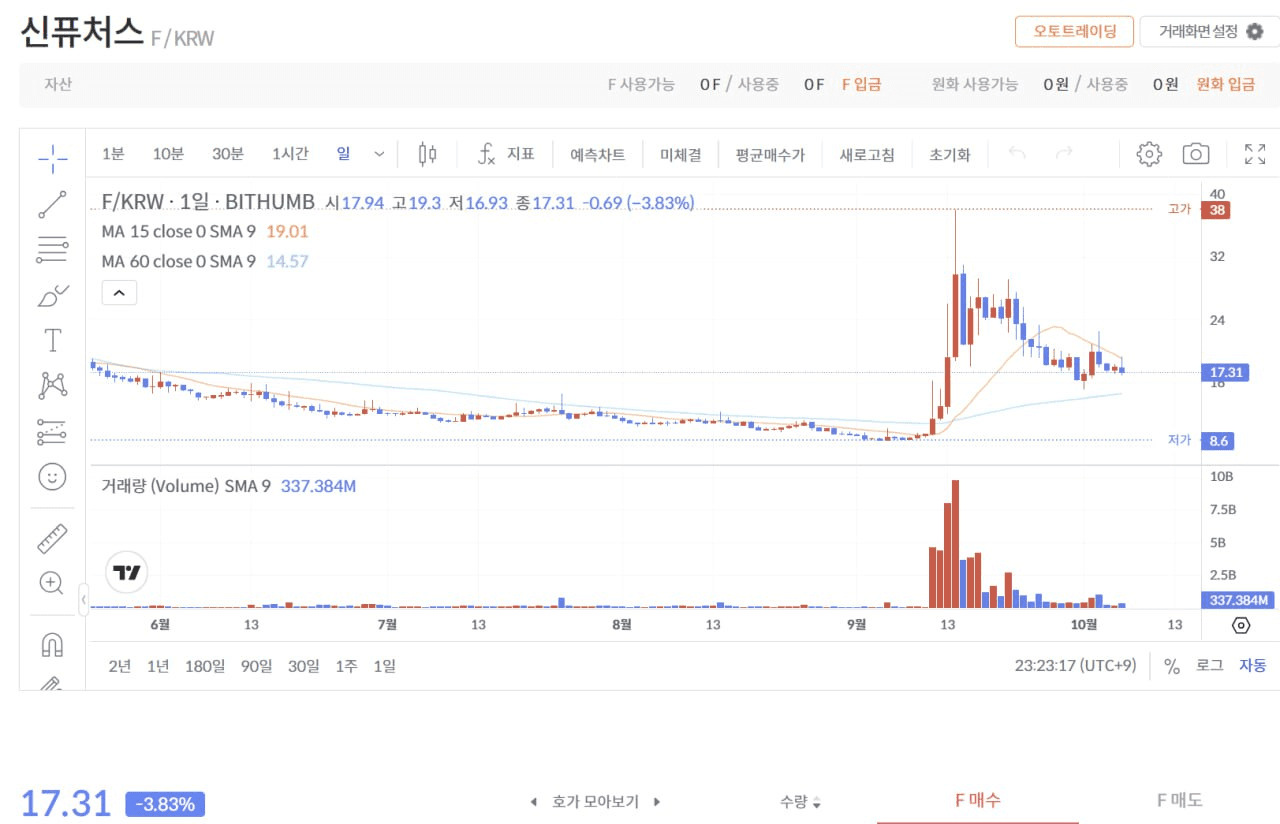The height and width of the screenshot is (824, 1280).
Task: Open the time interval dropdown arrow
Action: [x=379, y=154]
